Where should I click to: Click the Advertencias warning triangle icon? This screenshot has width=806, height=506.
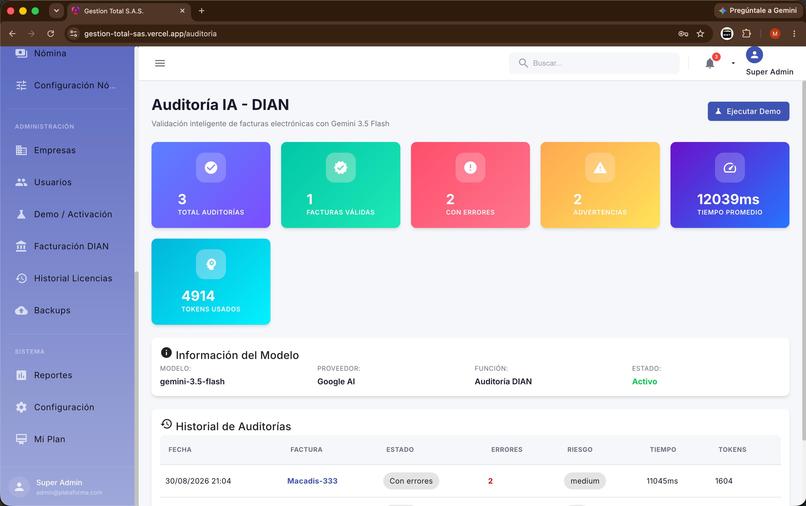(600, 168)
